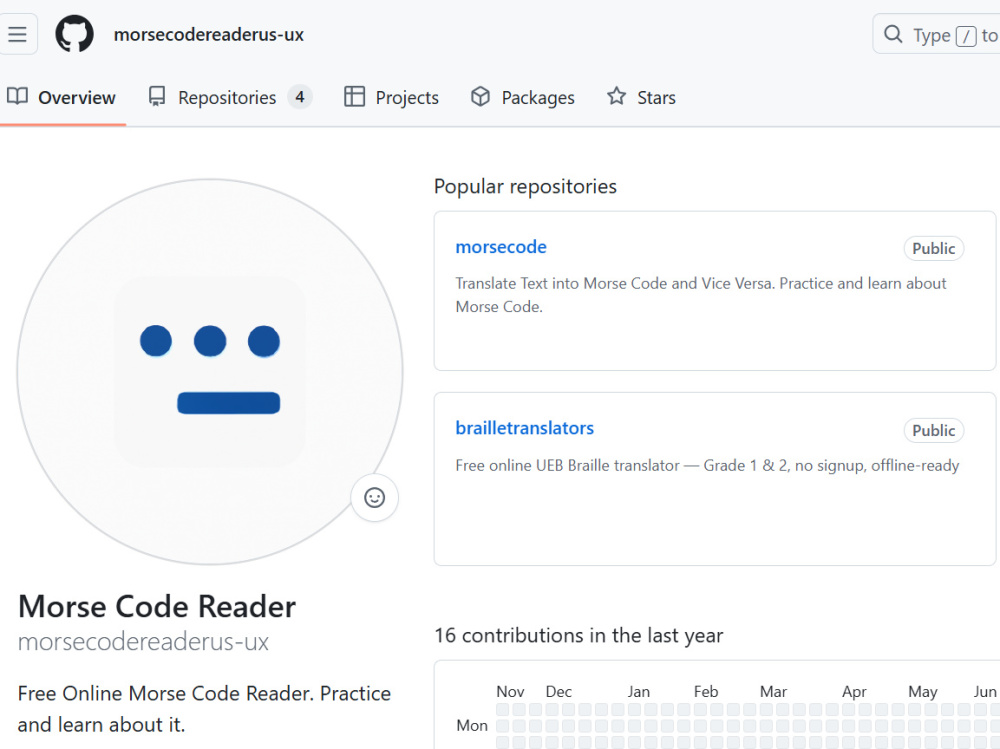Select the May label in the contribution graph
Image resolution: width=1000 pixels, height=749 pixels.
(923, 692)
